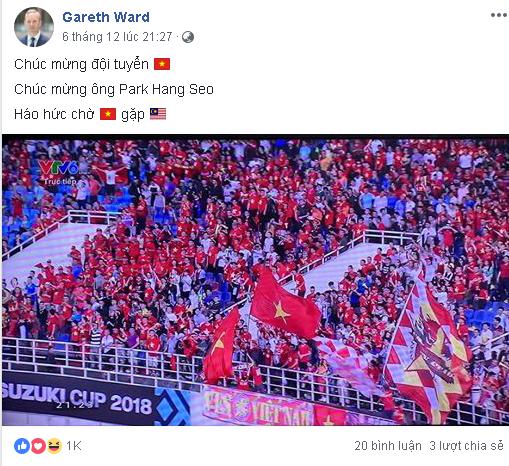Screen dimensions: 509x466
Task: Click the blue Like reaction icon
Action: [x=22, y=446]
